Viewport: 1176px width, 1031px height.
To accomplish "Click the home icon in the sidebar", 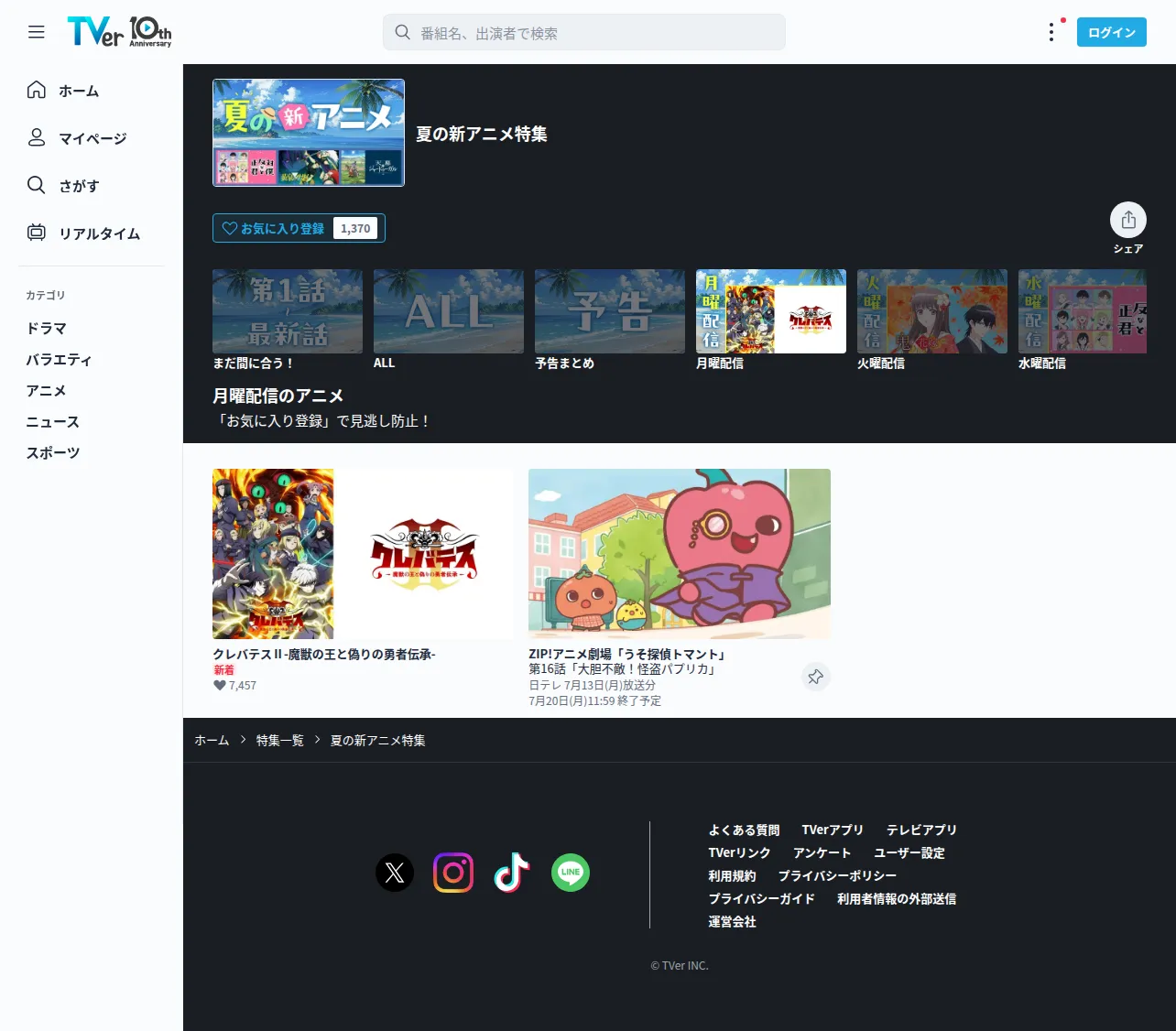I will (37, 90).
